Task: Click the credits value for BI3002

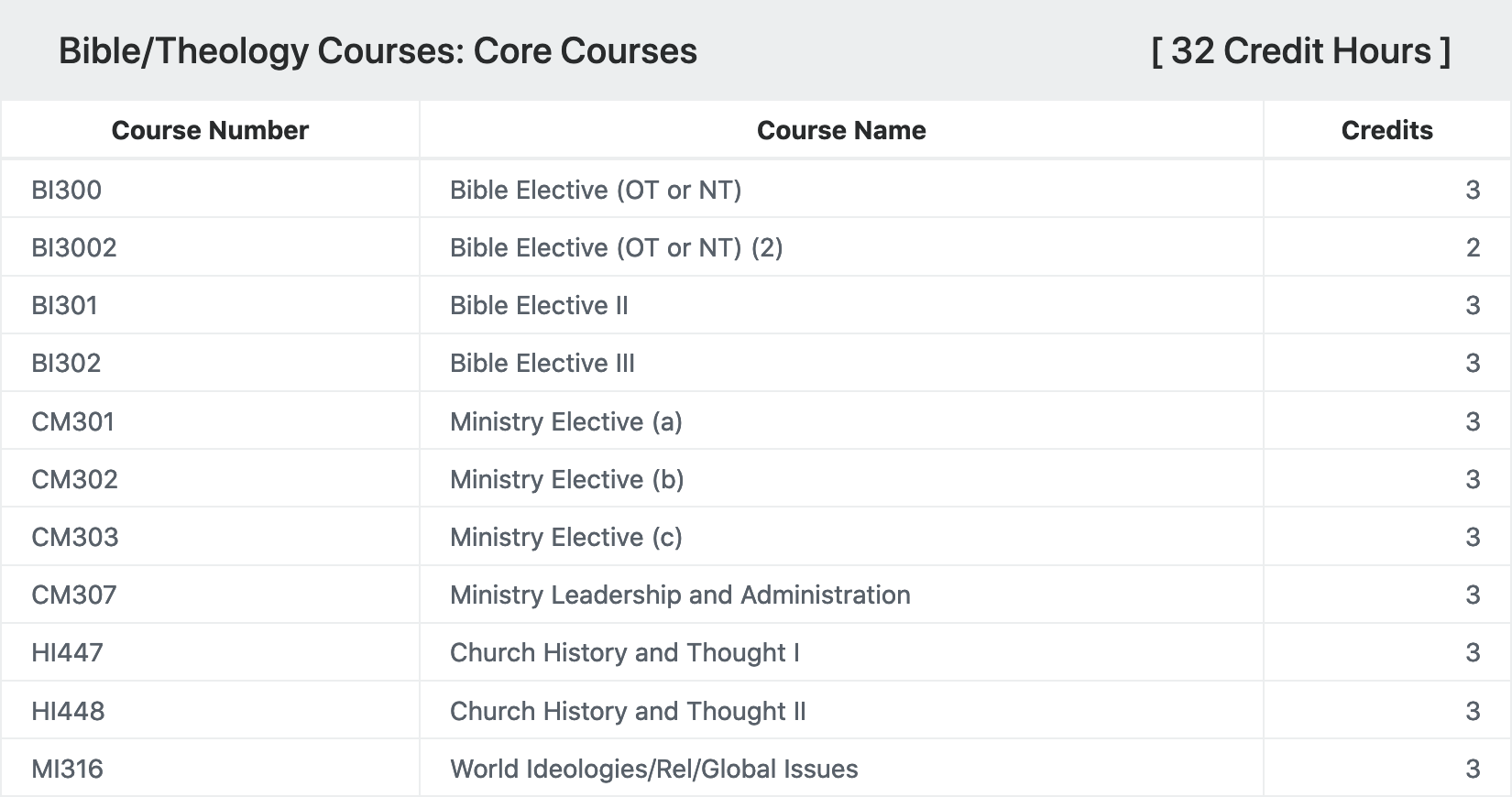Action: (x=1473, y=247)
